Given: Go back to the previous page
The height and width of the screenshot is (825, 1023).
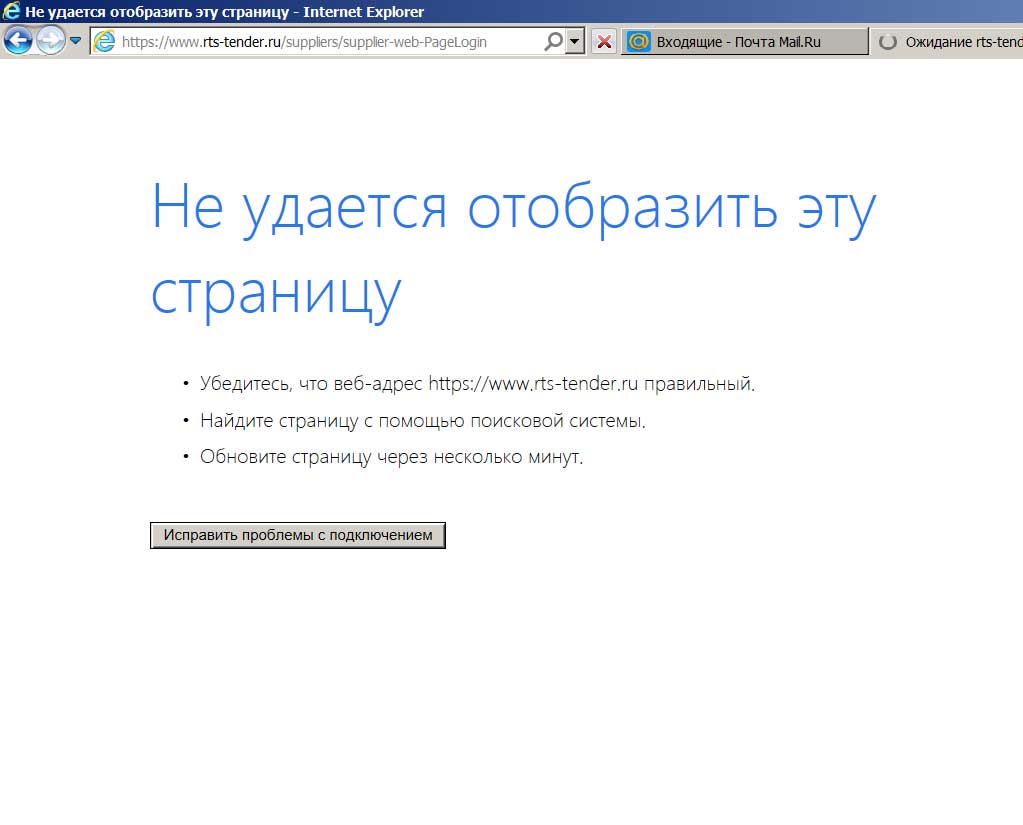Looking at the screenshot, I should click(18, 41).
